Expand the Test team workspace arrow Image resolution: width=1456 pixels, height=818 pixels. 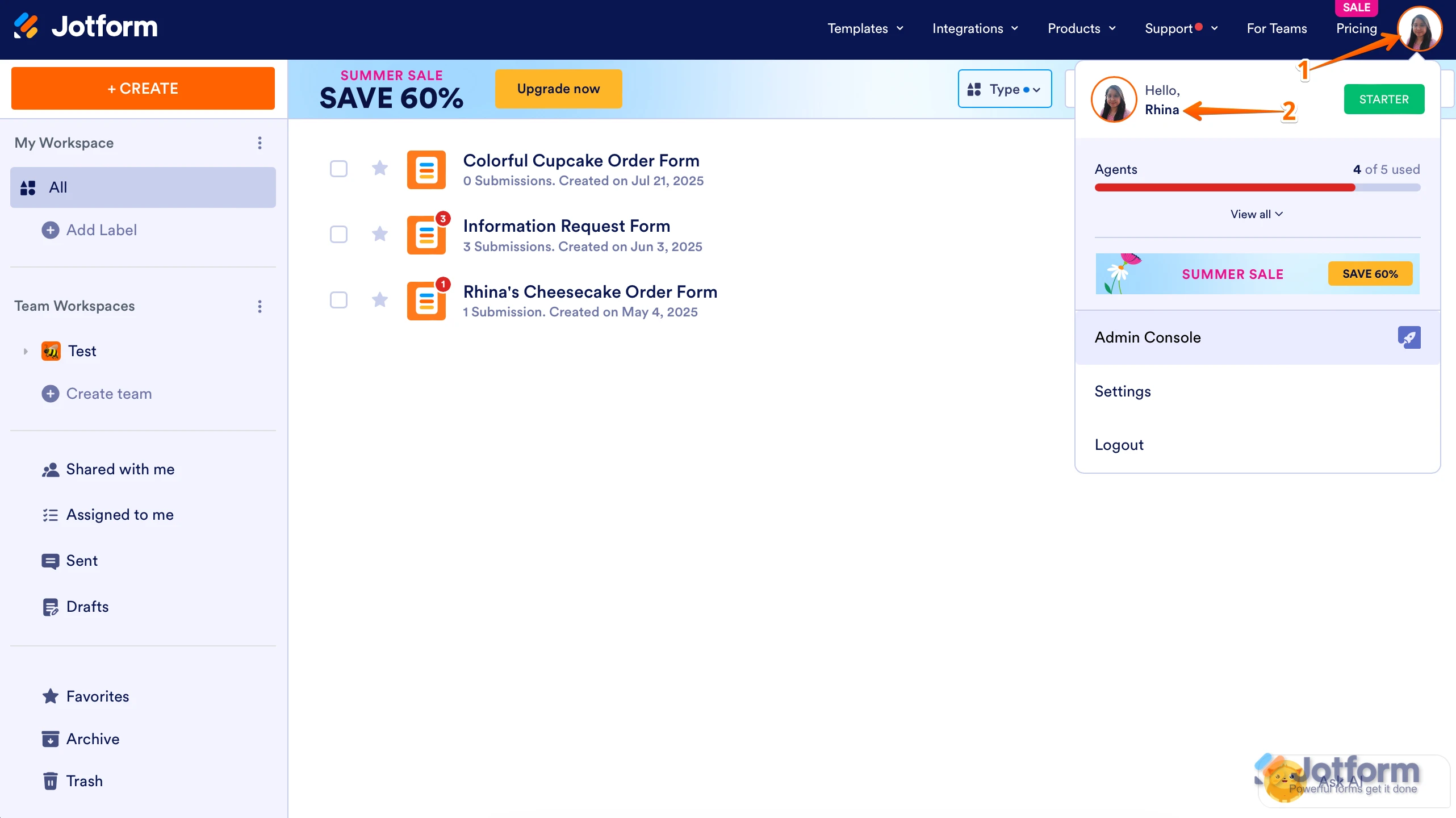click(25, 351)
